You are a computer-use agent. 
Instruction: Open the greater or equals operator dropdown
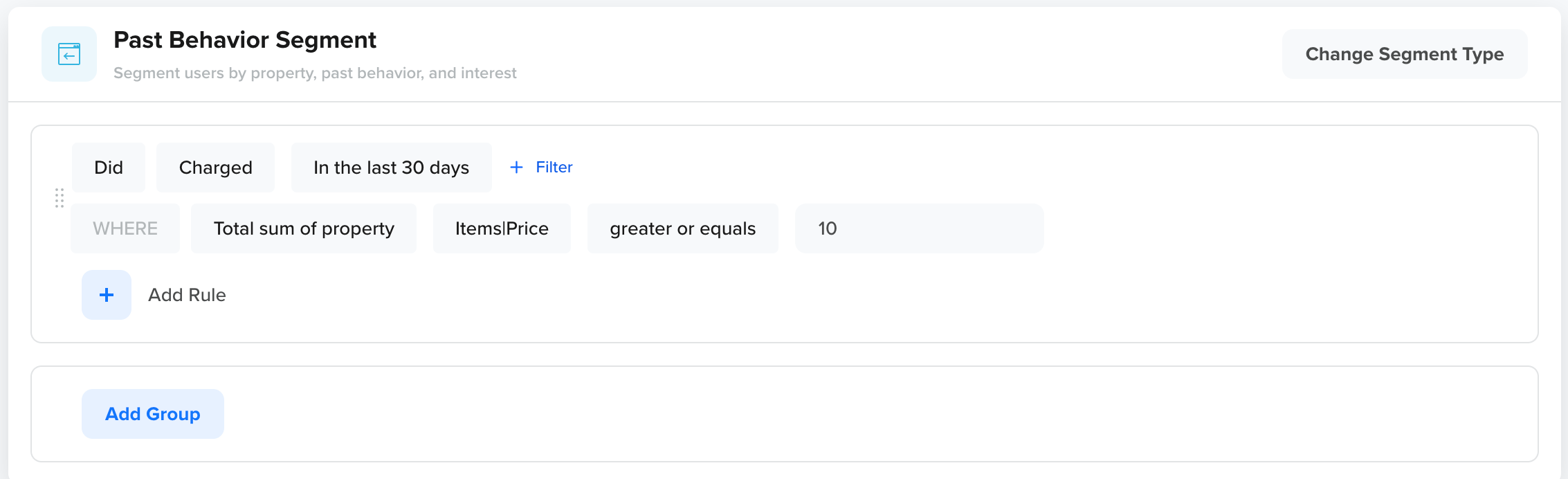click(683, 228)
